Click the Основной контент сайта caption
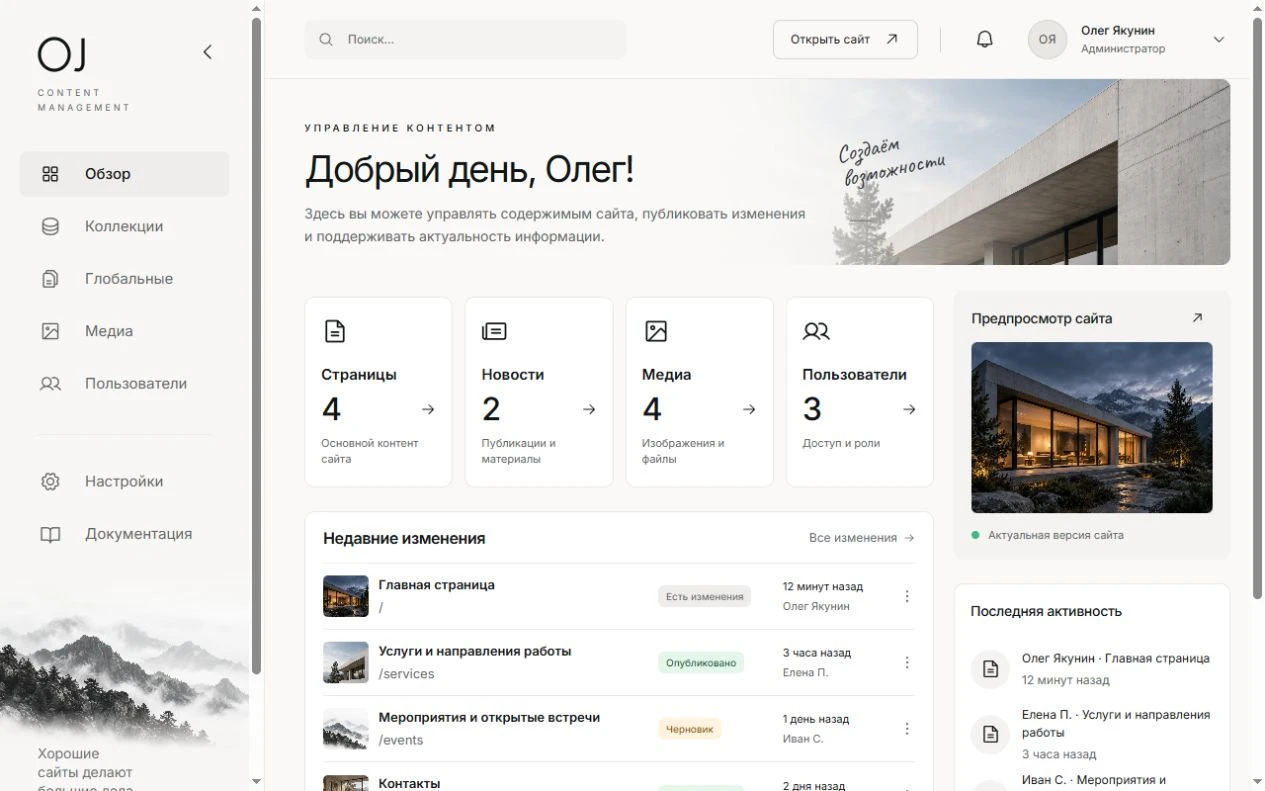The image size is (1265, 791). [x=369, y=451]
